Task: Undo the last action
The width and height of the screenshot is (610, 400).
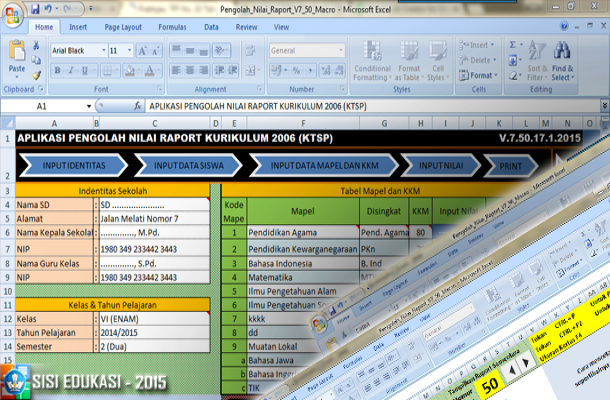Action: pos(48,9)
